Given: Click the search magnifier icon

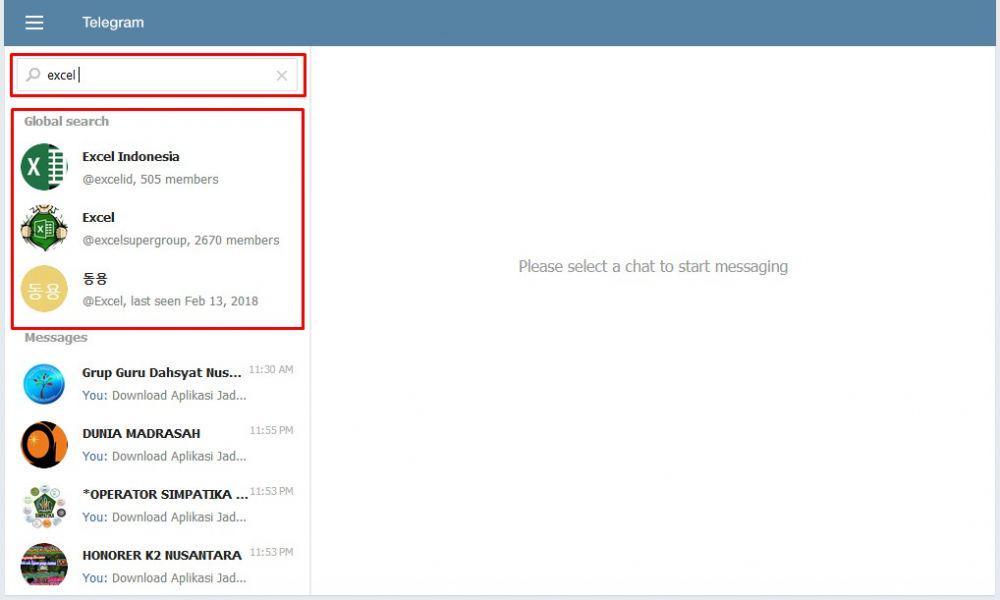Looking at the screenshot, I should 33,75.
